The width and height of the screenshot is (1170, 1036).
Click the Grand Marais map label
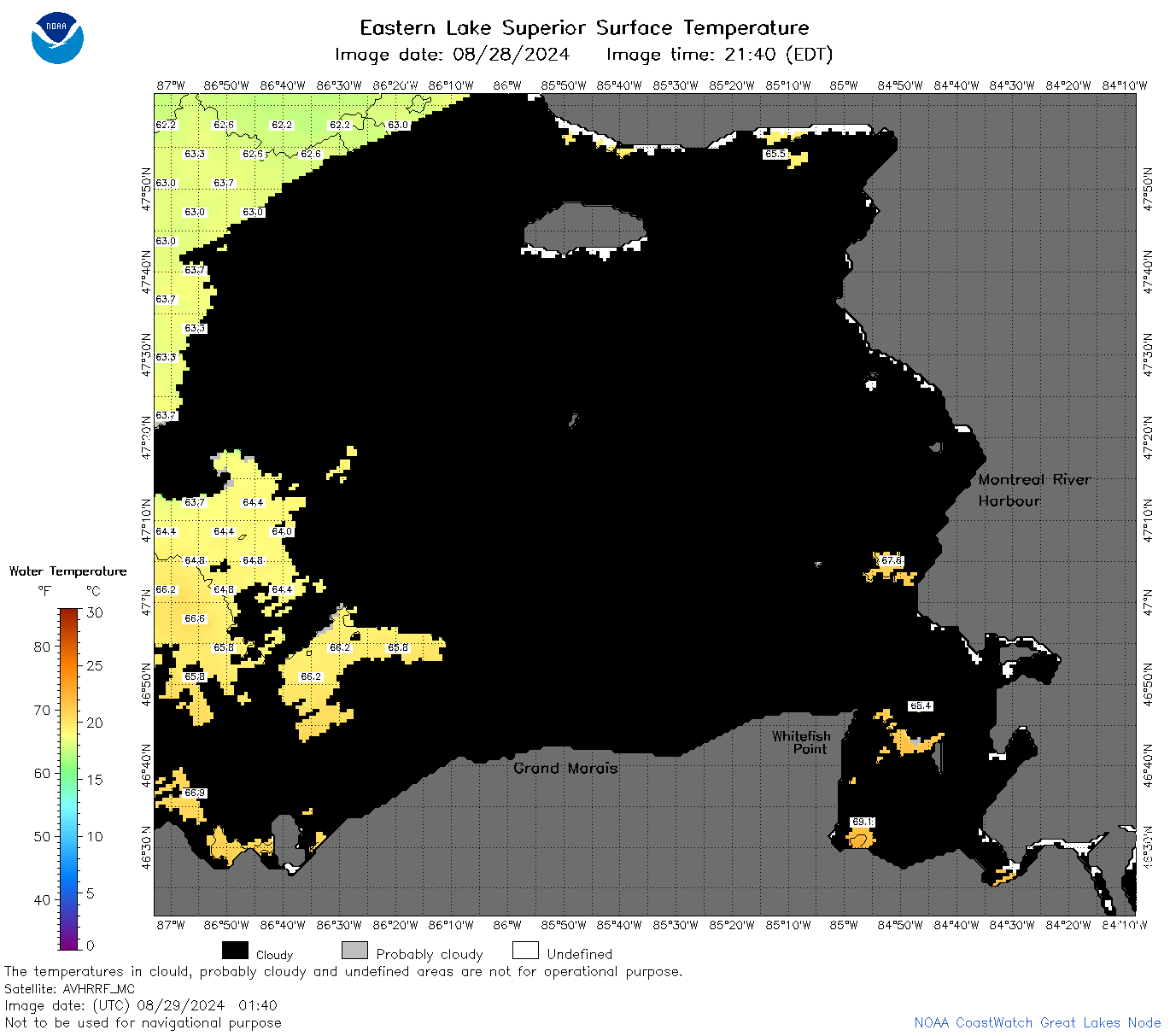pos(565,768)
